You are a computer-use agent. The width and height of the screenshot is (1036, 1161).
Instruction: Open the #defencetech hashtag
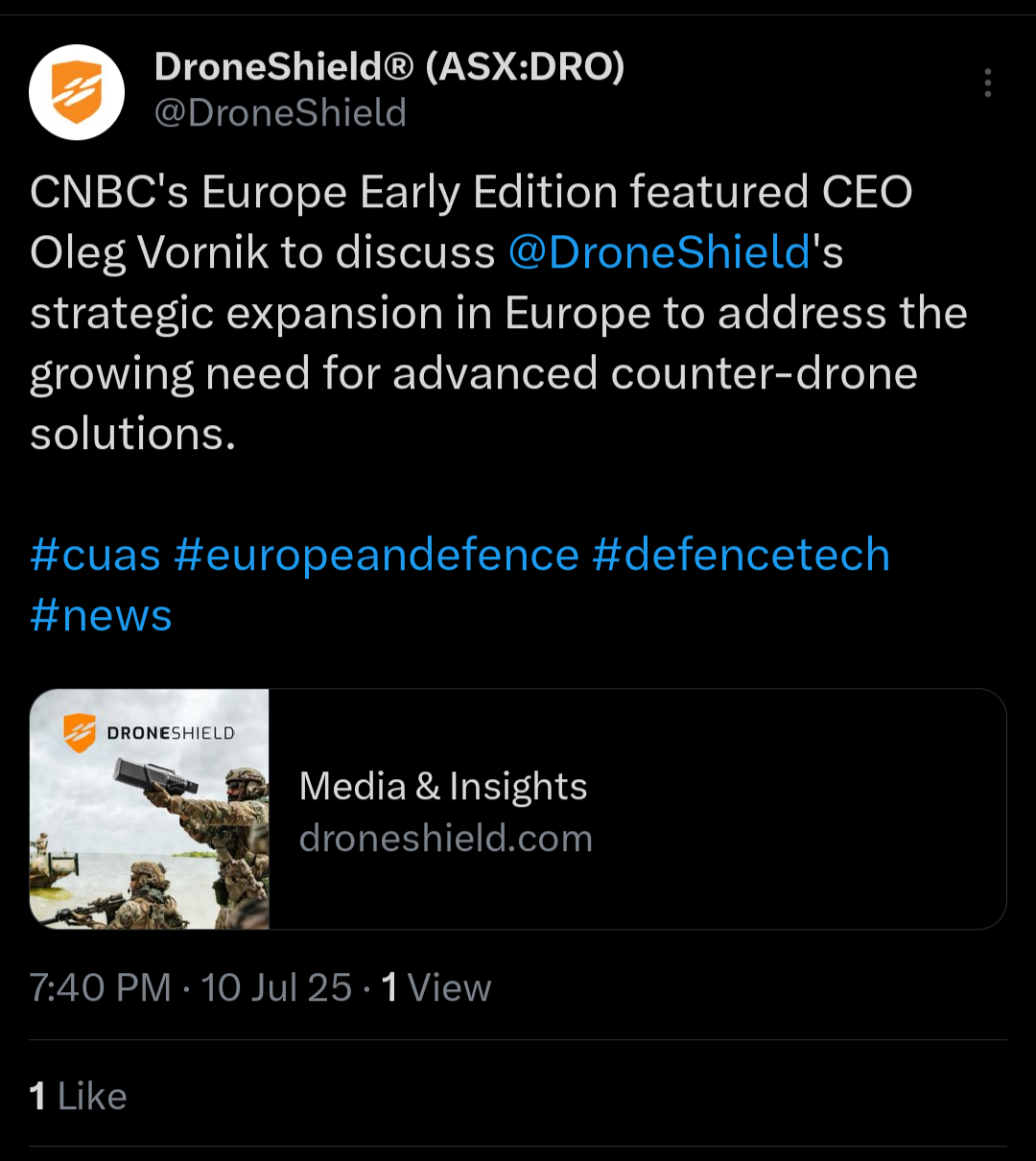(742, 555)
